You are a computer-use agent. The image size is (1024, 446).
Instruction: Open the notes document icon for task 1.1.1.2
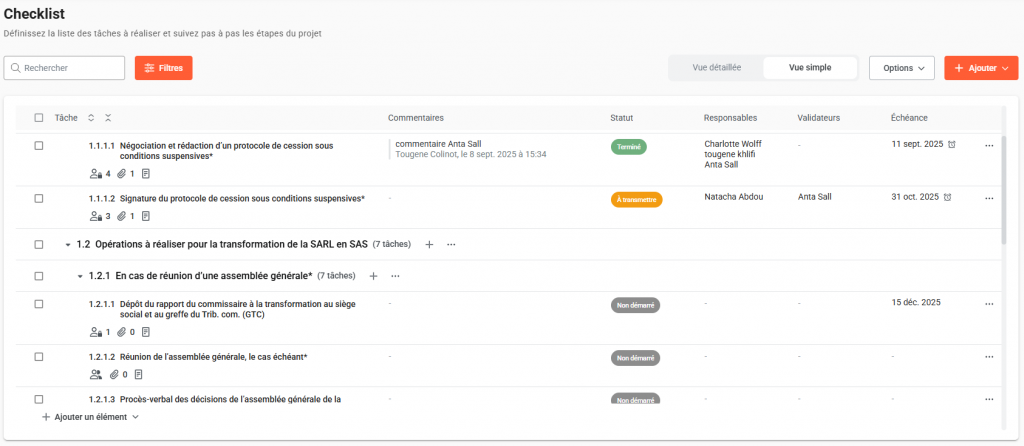coord(146,216)
